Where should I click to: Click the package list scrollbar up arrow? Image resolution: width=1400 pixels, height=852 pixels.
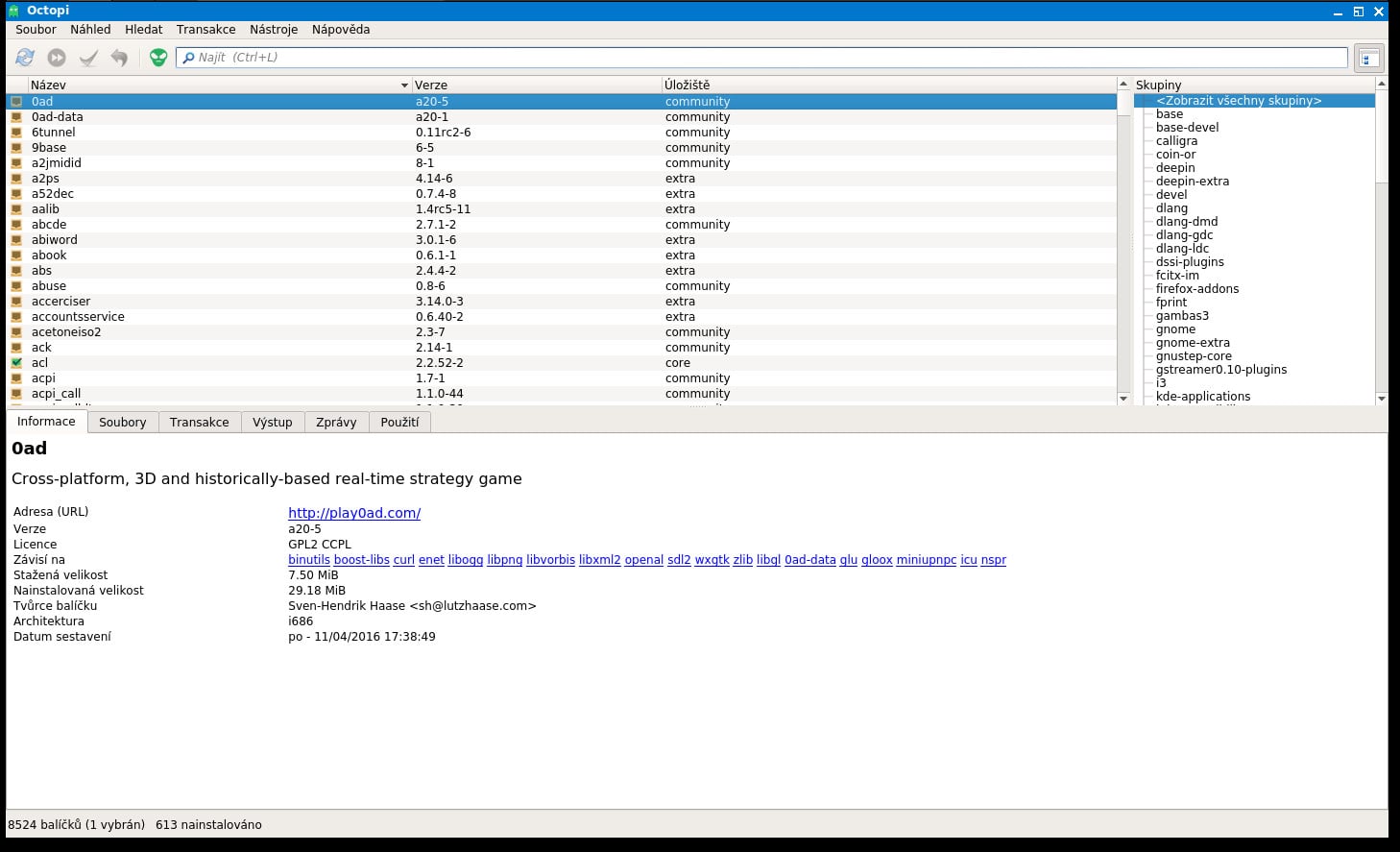tap(1123, 85)
